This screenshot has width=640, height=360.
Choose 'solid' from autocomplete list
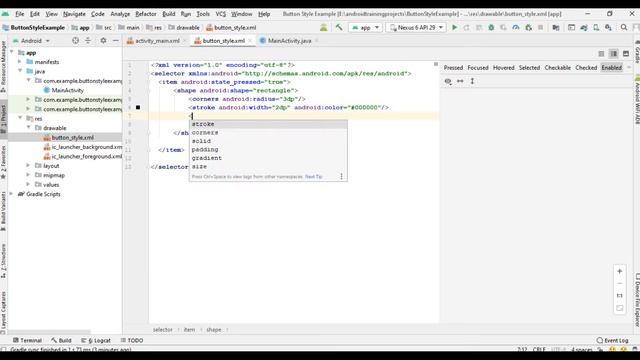268,141
